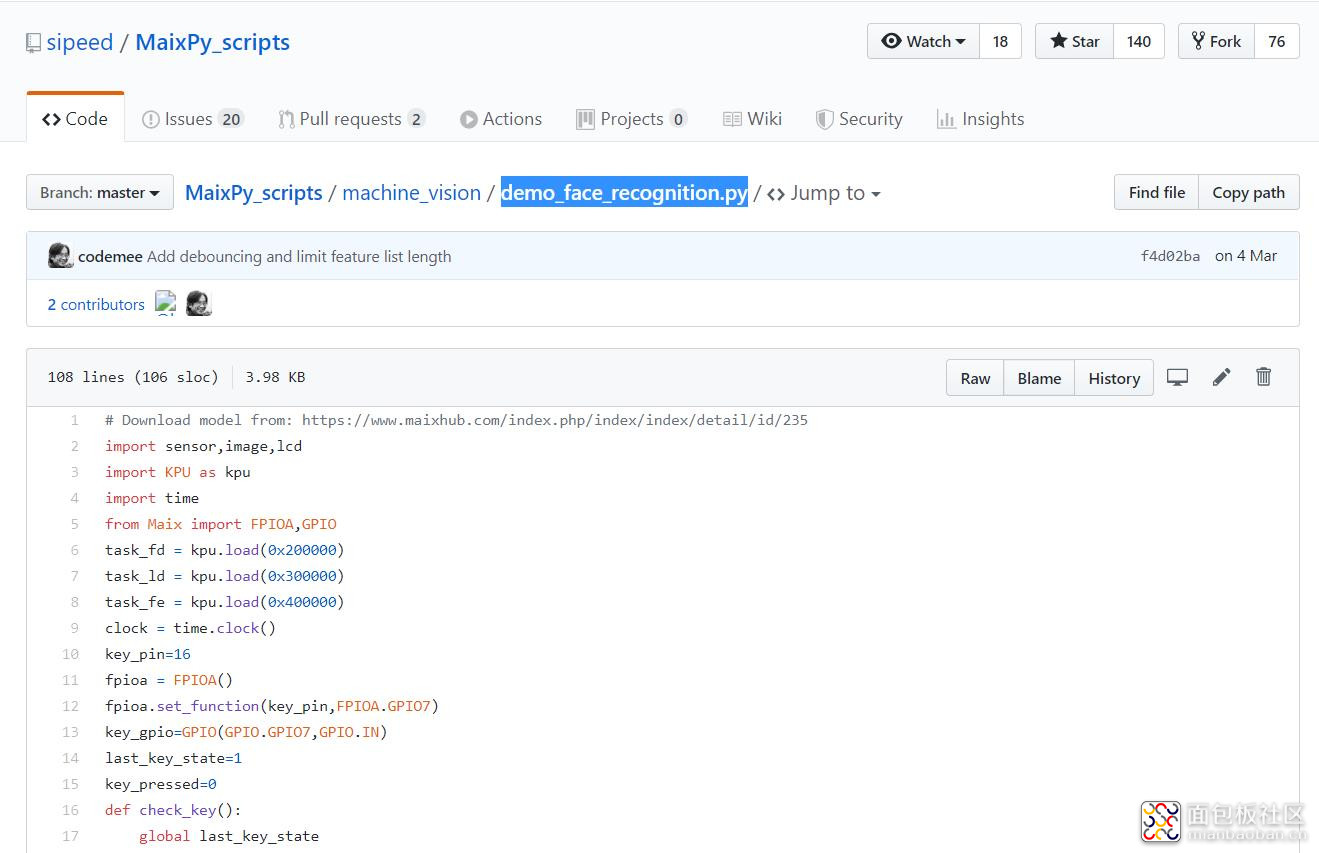
Task: Open the machine_vision folder breadcrumb
Action: pos(411,193)
